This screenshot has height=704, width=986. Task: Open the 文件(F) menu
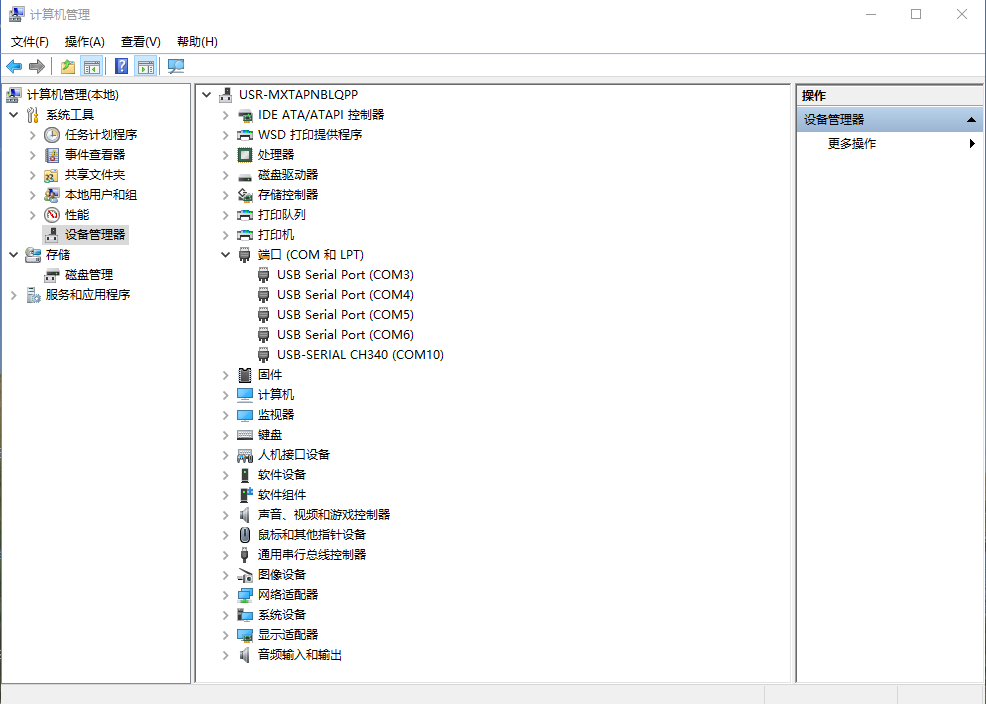coord(30,42)
